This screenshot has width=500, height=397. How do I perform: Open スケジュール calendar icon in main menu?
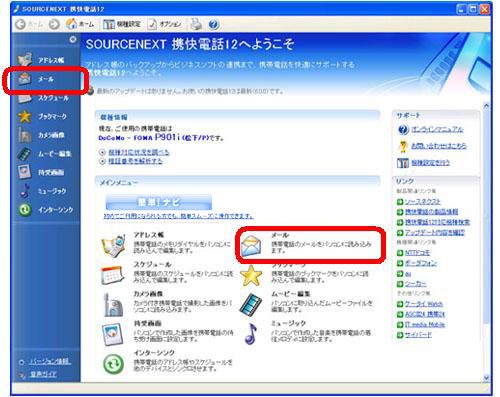pos(112,275)
